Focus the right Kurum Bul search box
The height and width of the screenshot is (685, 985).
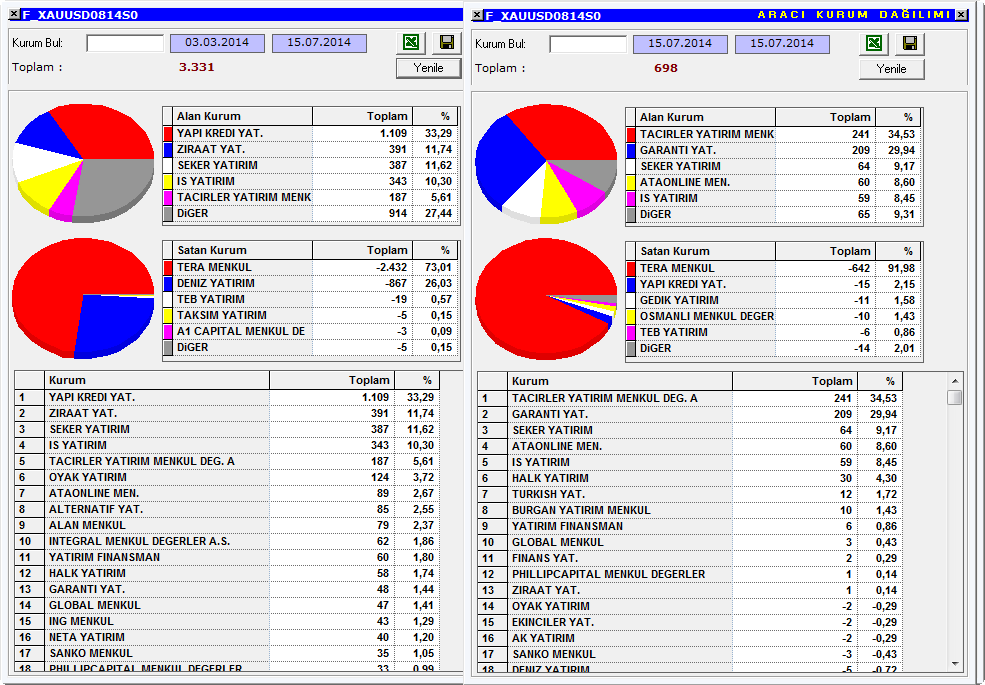pos(588,44)
